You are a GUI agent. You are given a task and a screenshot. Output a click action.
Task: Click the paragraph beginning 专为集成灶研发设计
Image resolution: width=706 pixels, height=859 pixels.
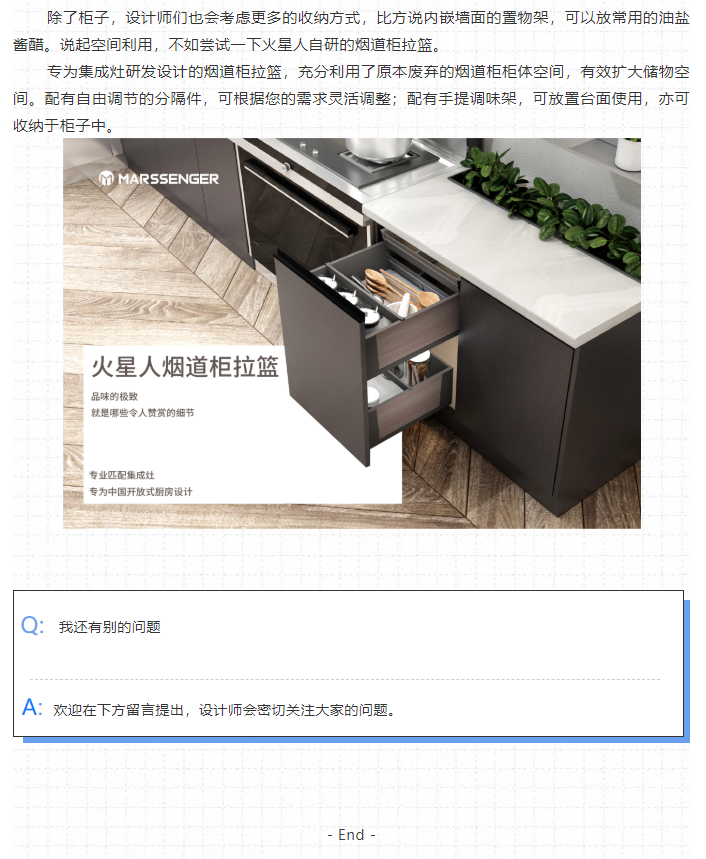(x=352, y=99)
